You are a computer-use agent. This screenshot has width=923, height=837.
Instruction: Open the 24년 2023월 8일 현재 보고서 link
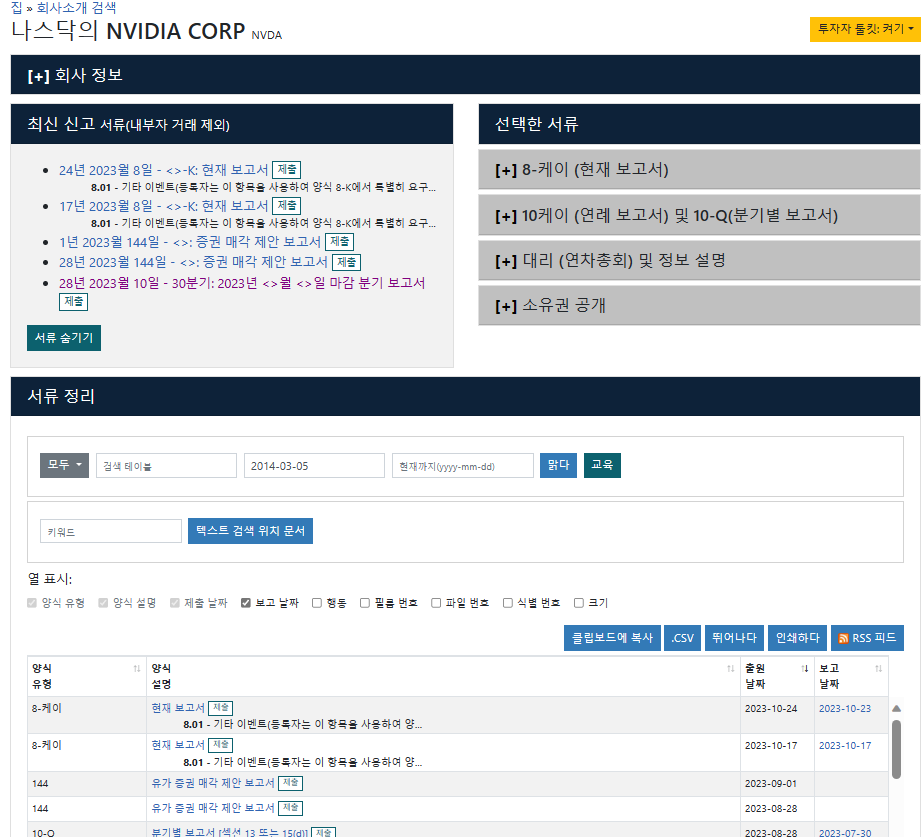164,170
